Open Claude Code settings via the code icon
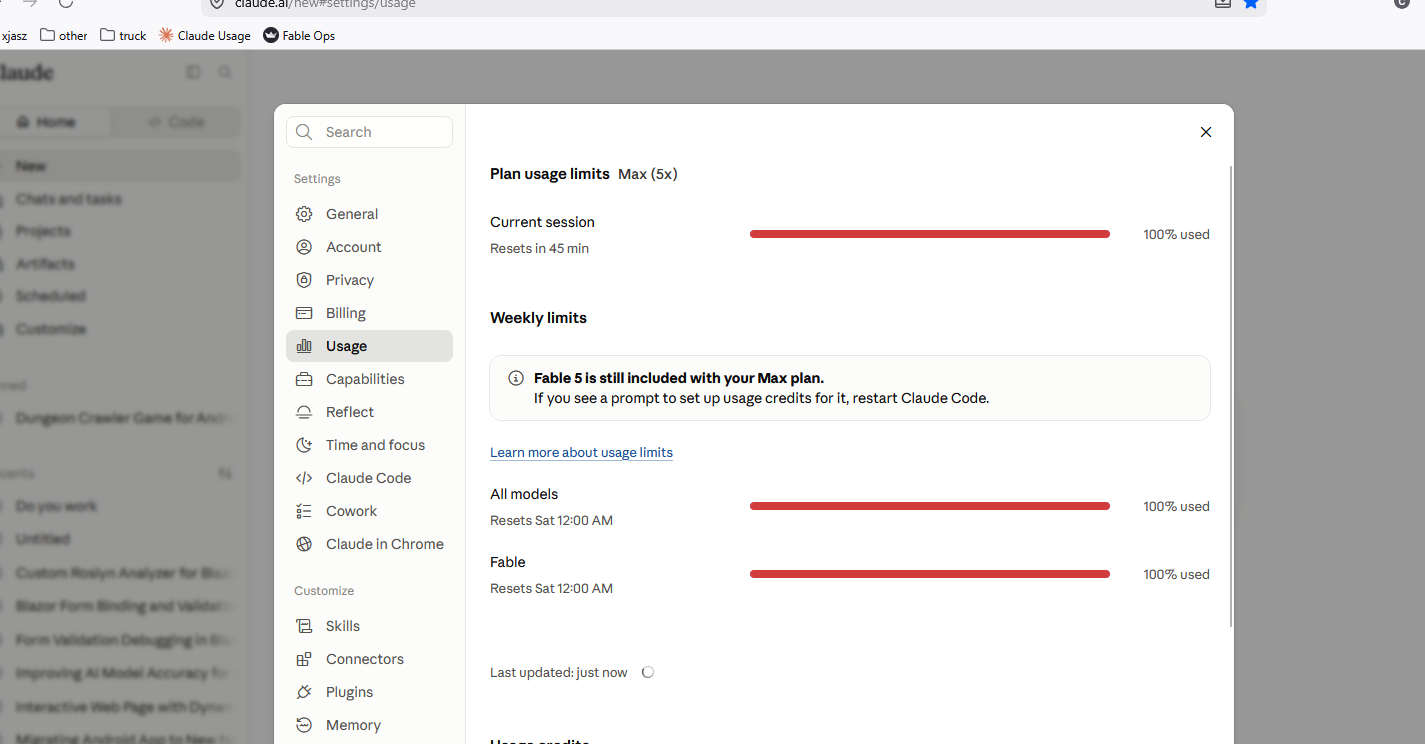1425x744 pixels. point(304,478)
